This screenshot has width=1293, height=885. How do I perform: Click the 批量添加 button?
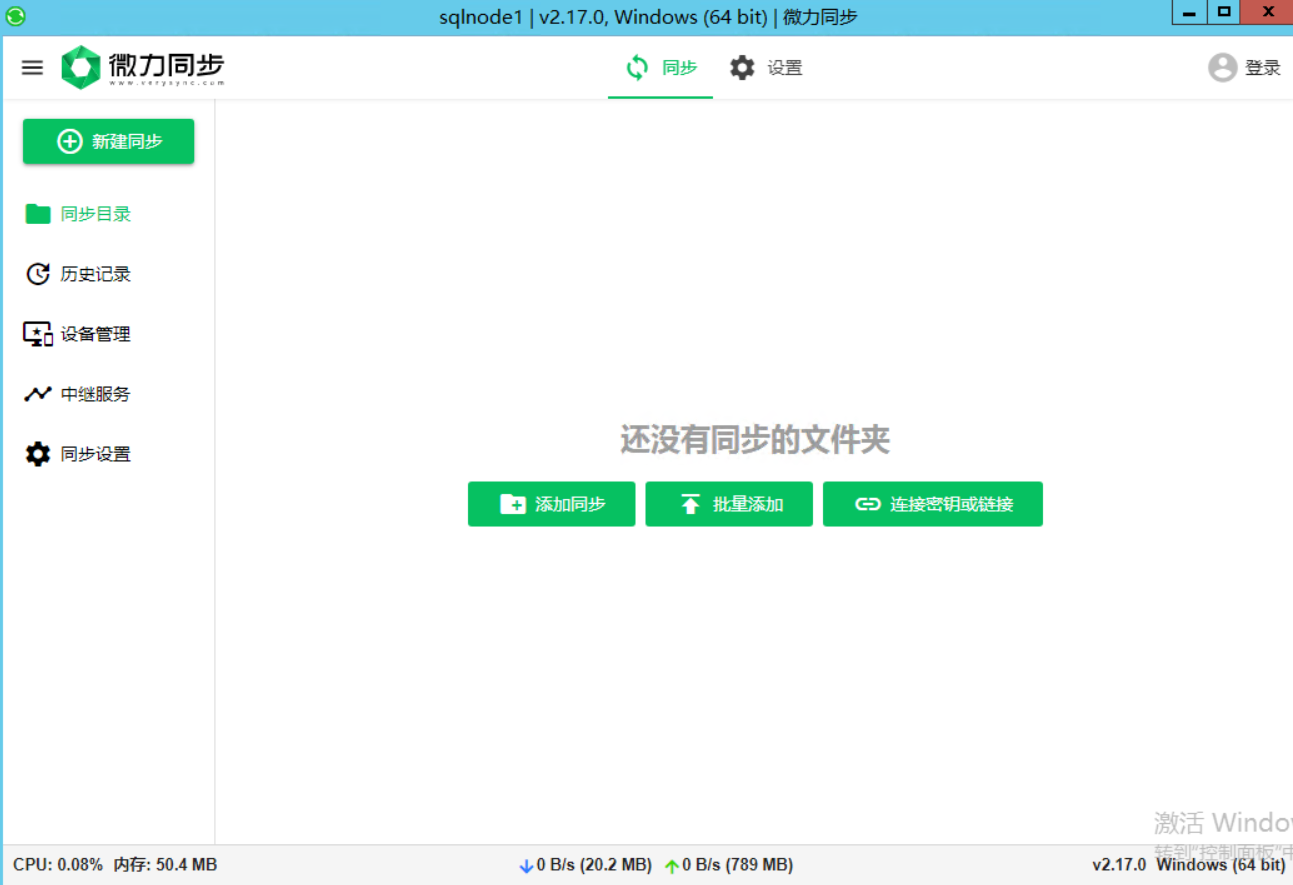(x=729, y=504)
